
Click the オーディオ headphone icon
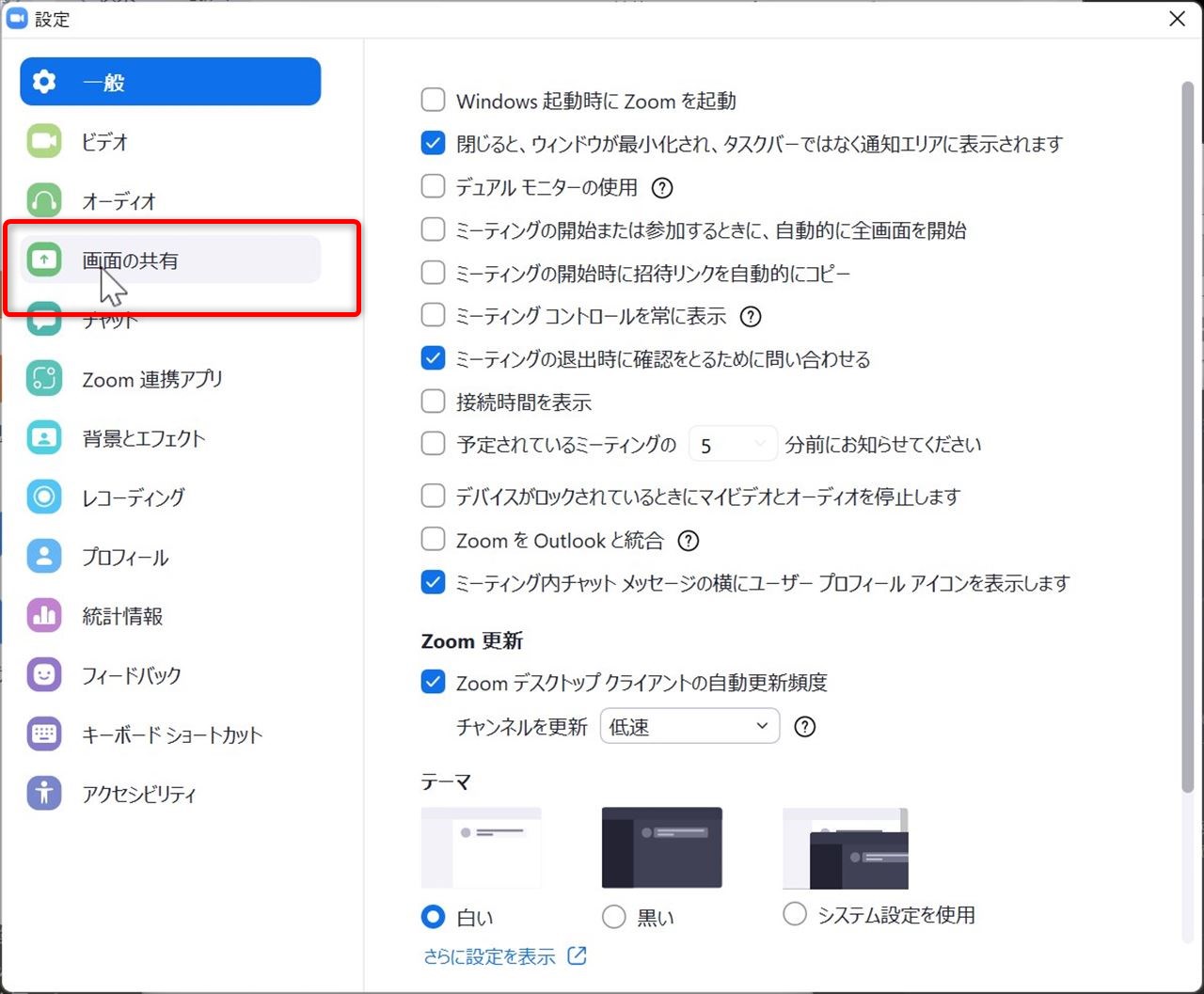(x=44, y=200)
